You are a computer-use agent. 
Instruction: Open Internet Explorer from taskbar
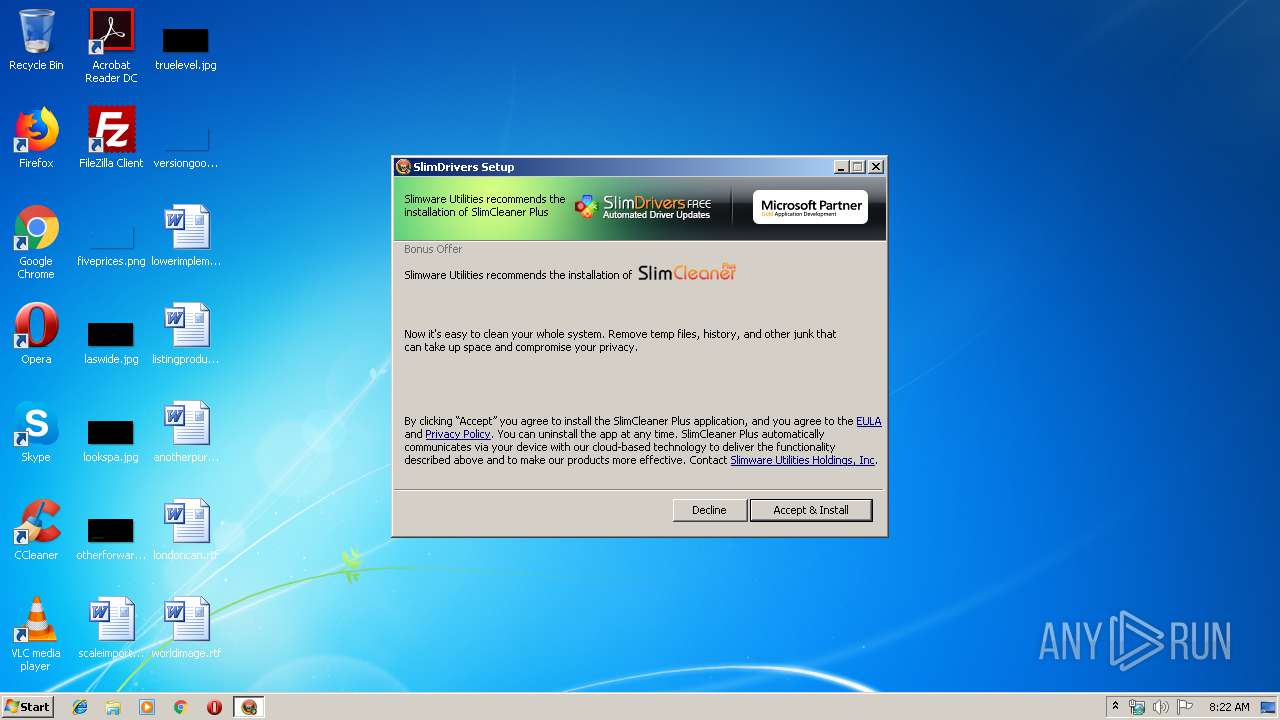pyautogui.click(x=80, y=707)
